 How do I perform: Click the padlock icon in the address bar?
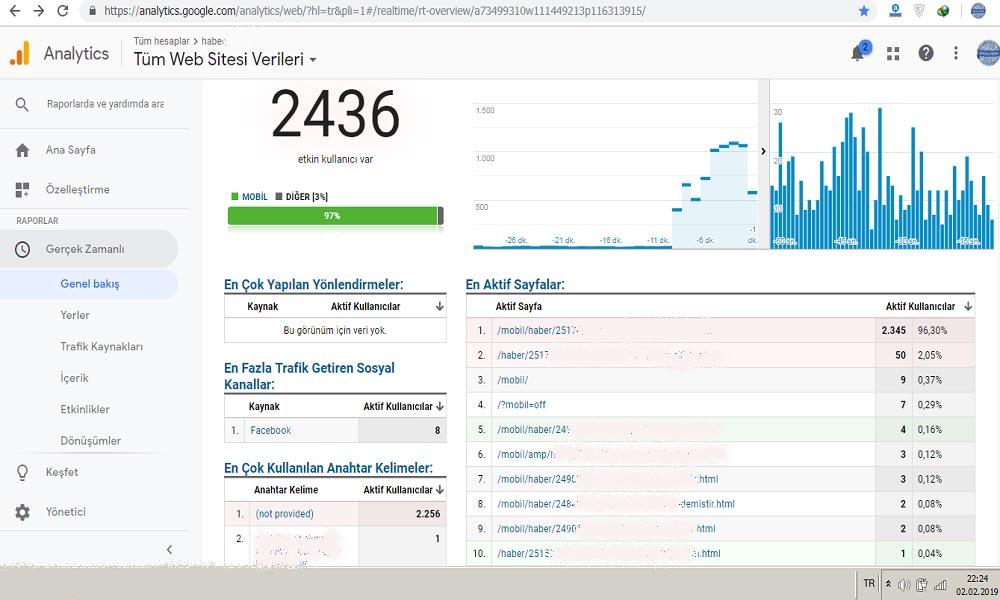[92, 11]
